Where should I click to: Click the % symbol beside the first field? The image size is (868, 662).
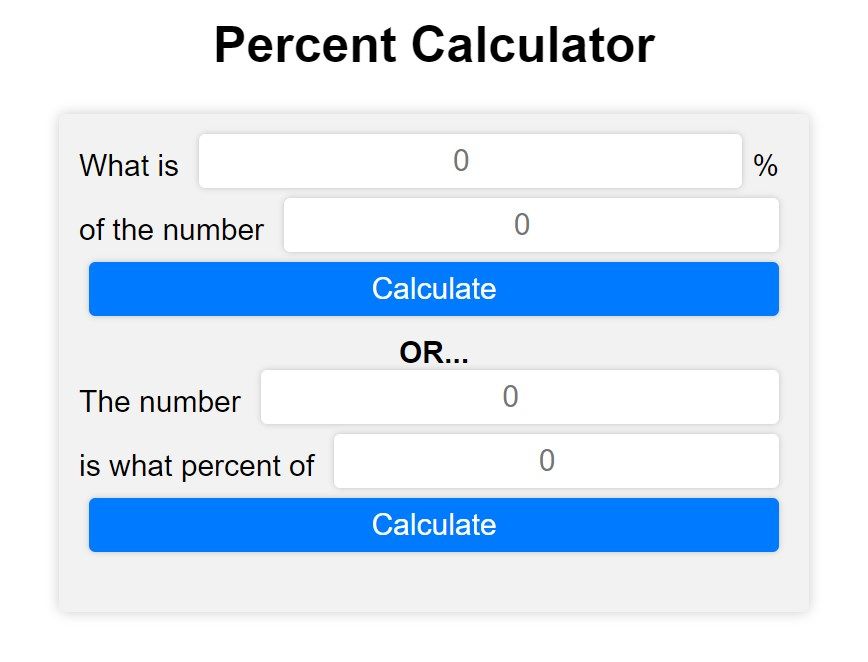(766, 165)
